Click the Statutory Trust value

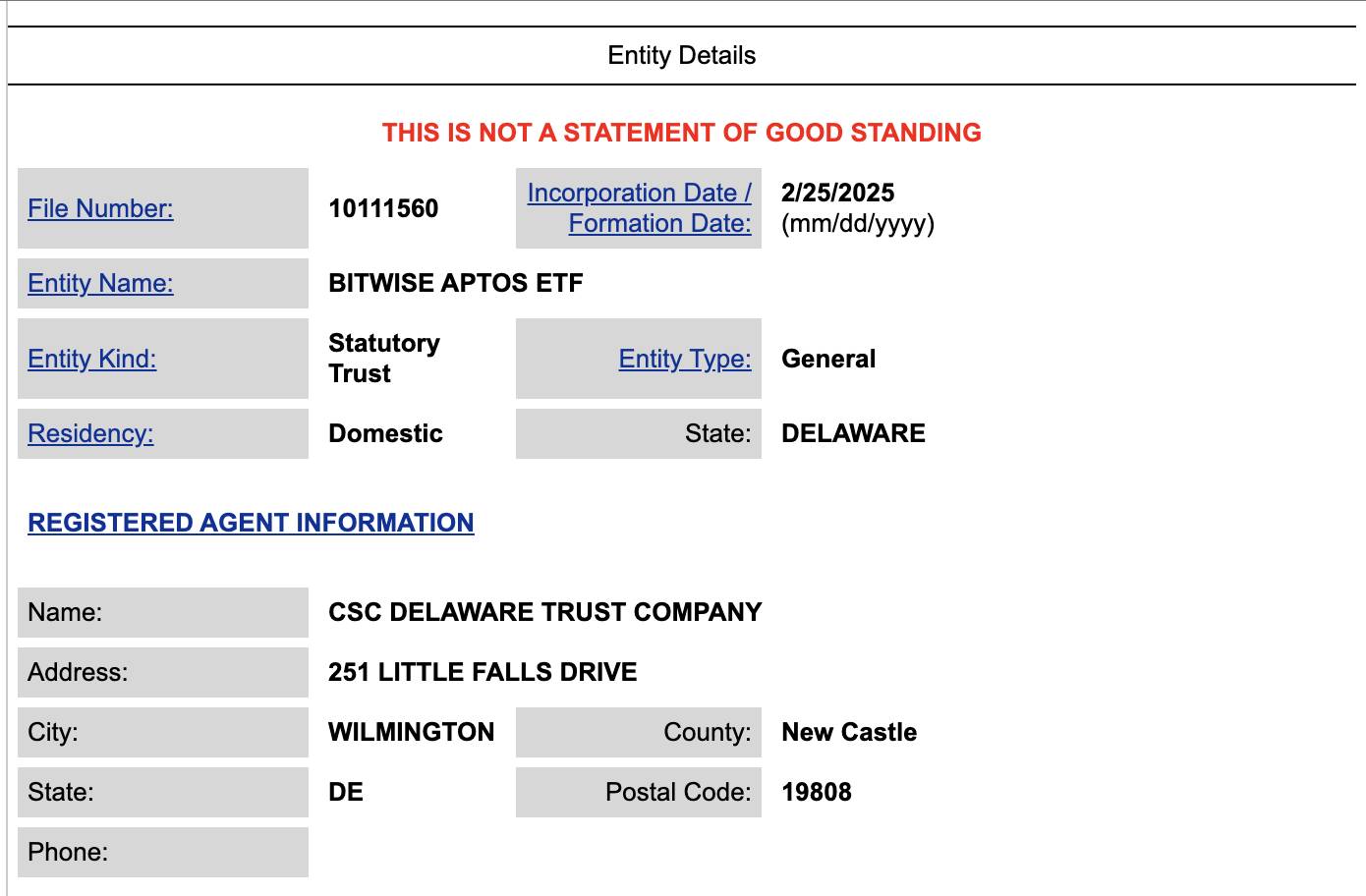tap(384, 358)
